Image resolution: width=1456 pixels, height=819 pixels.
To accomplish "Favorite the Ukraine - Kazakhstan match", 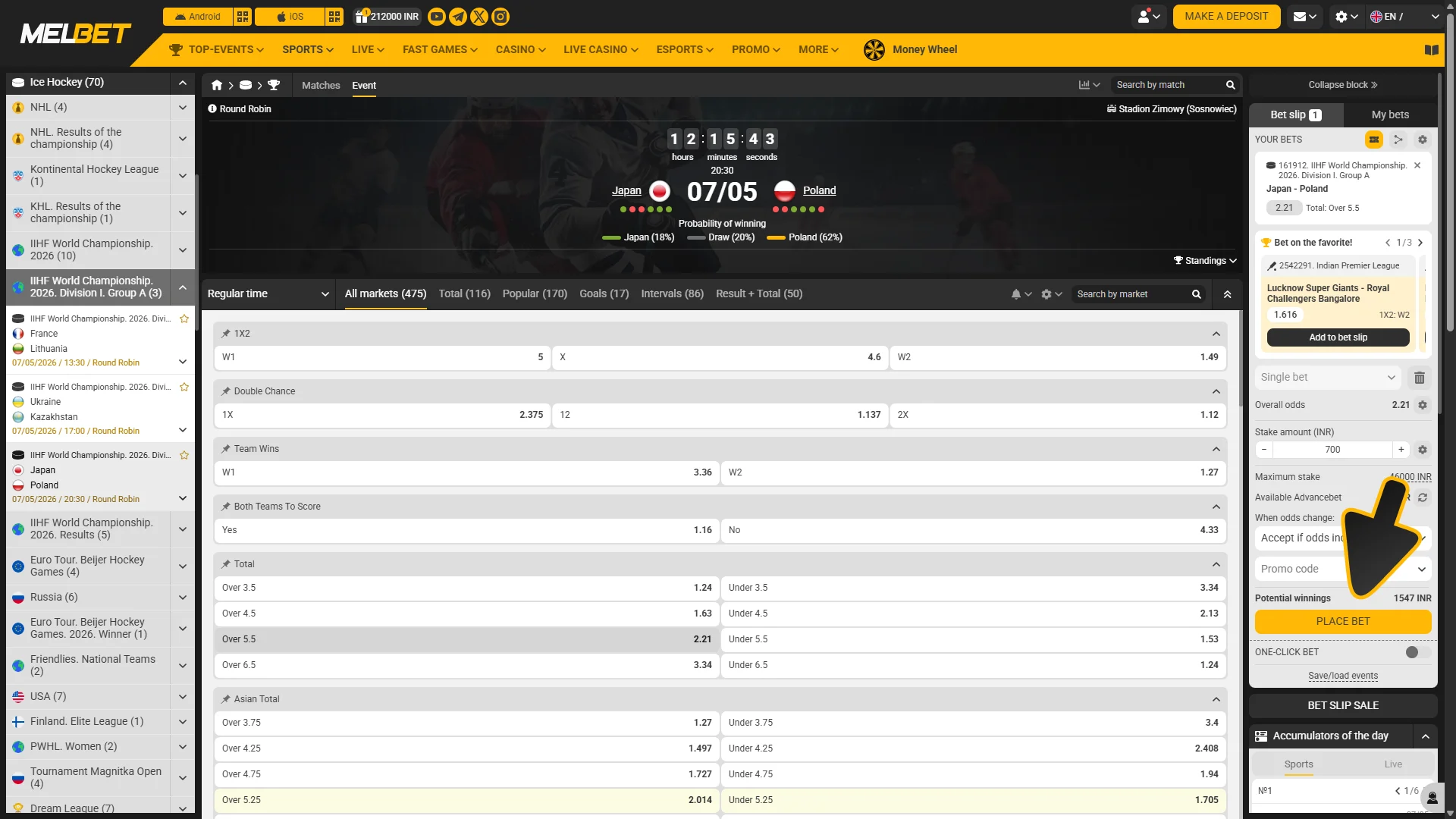I will (x=184, y=387).
